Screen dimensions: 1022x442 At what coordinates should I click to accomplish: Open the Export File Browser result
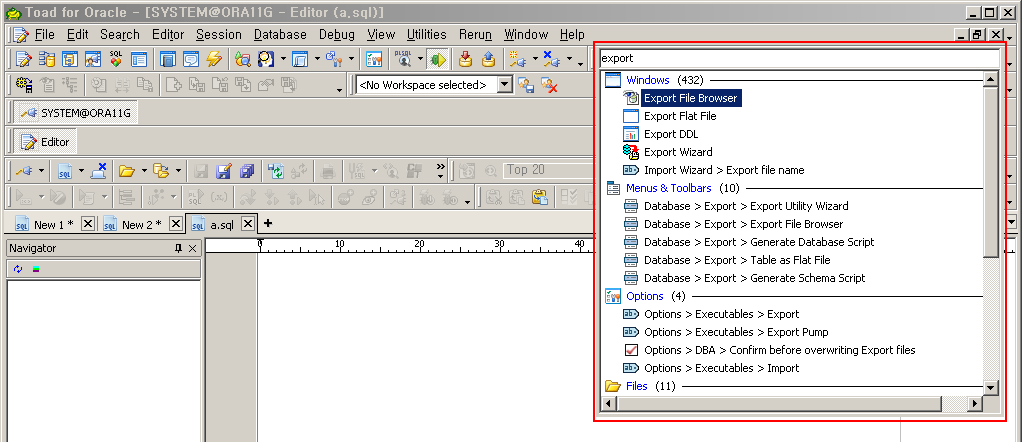click(691, 98)
